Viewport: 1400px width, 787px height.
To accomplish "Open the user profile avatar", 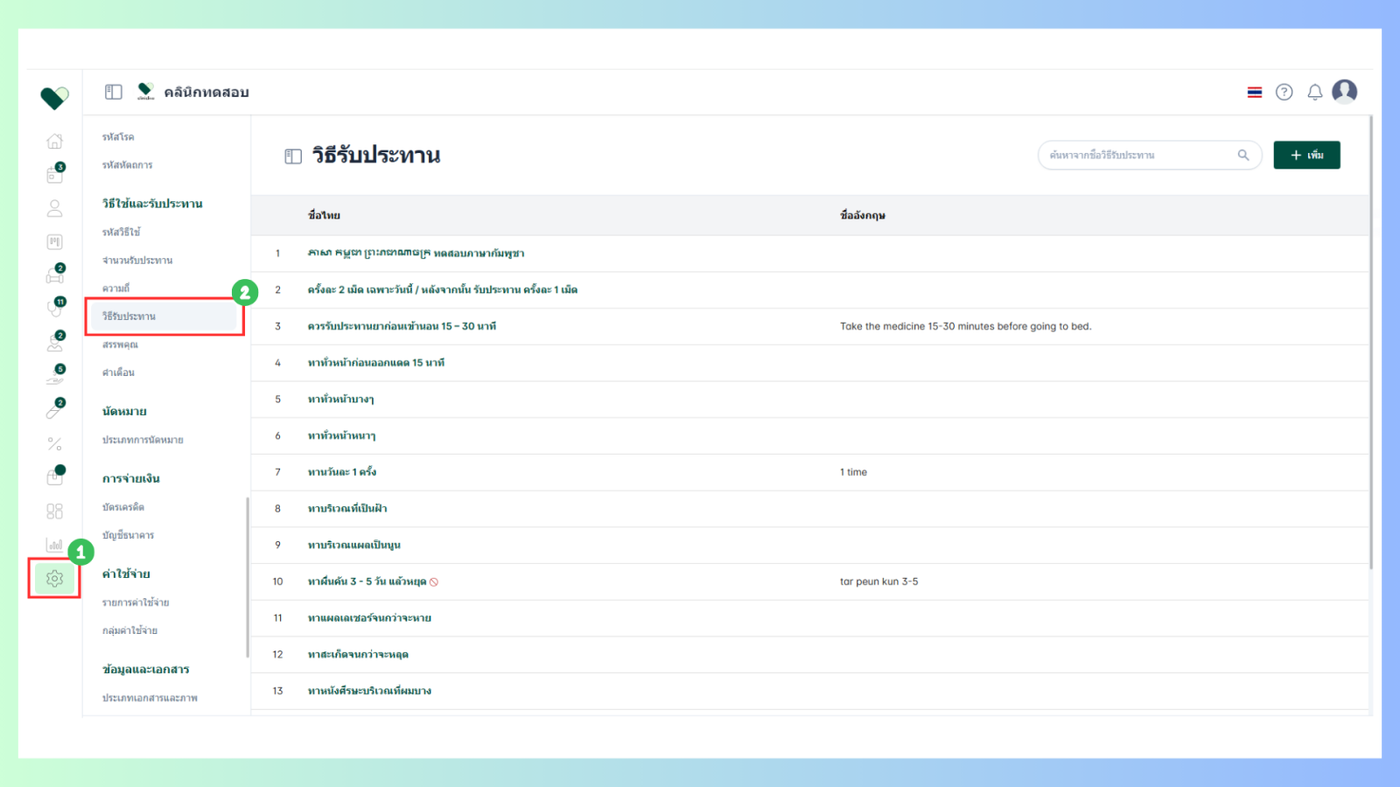I will pyautogui.click(x=1345, y=91).
